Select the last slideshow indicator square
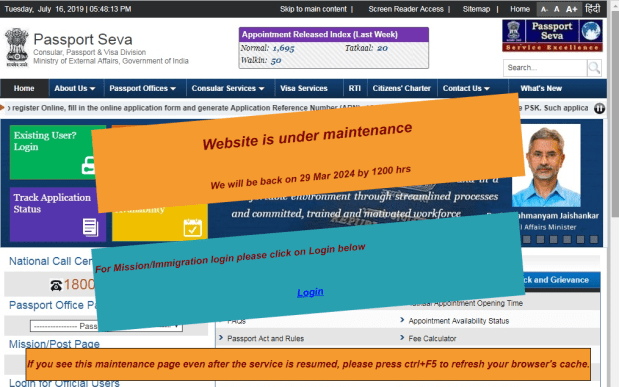Image resolution: width=619 pixels, height=387 pixels. pos(593,239)
